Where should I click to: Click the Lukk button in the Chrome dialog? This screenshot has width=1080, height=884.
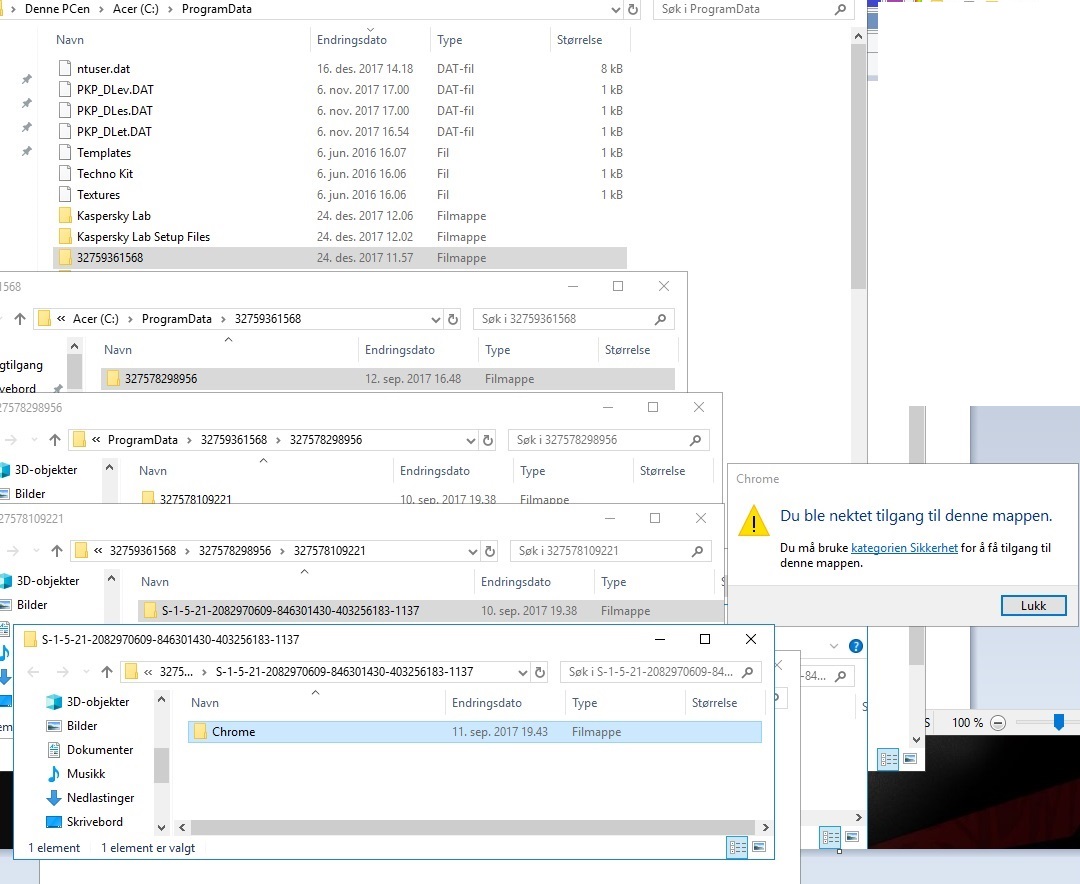point(1032,606)
